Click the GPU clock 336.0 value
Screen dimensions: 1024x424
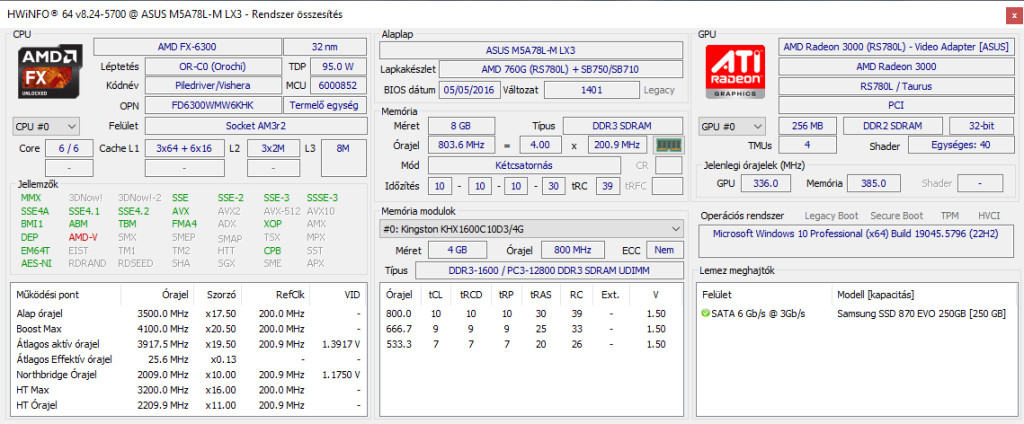(765, 184)
